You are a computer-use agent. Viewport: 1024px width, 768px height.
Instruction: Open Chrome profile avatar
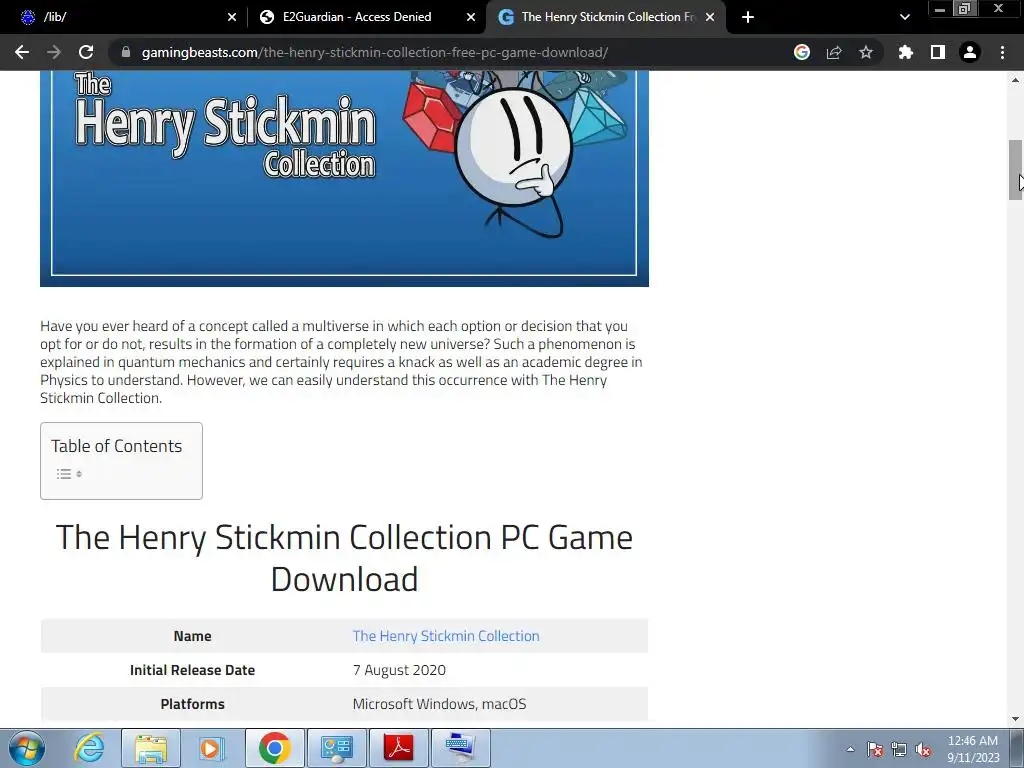point(970,52)
